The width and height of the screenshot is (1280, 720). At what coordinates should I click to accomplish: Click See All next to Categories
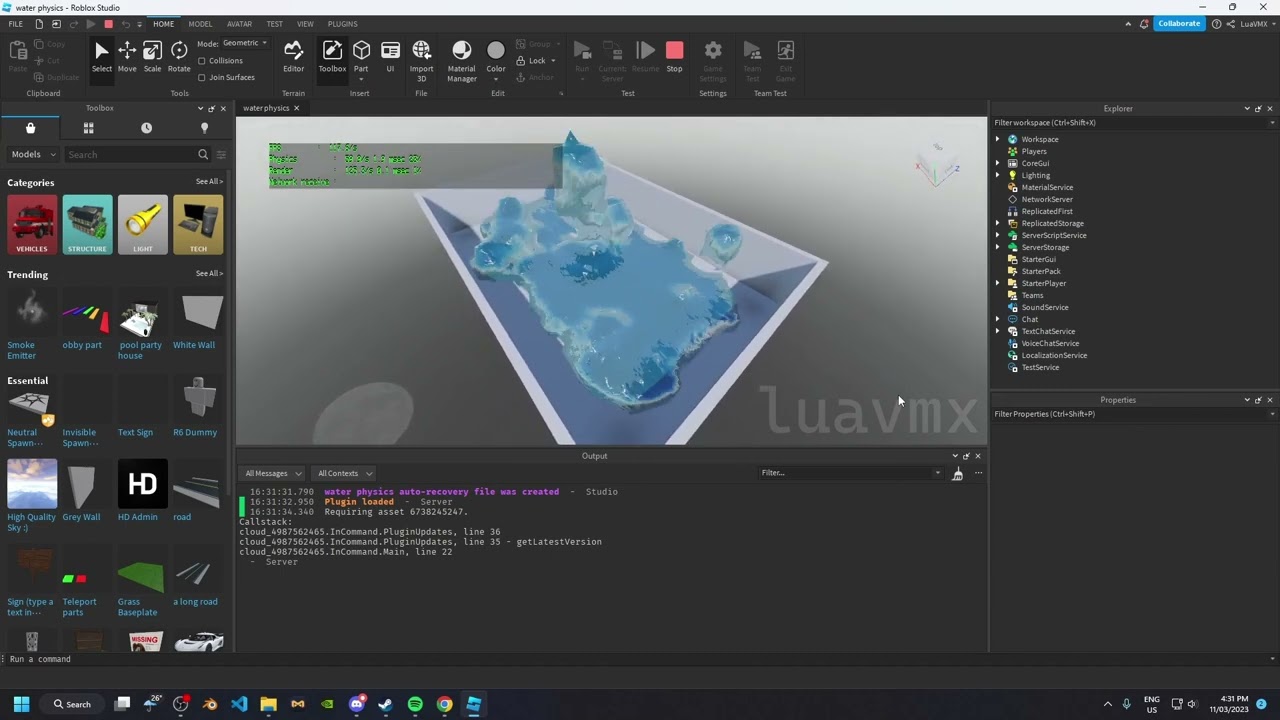pos(209,182)
